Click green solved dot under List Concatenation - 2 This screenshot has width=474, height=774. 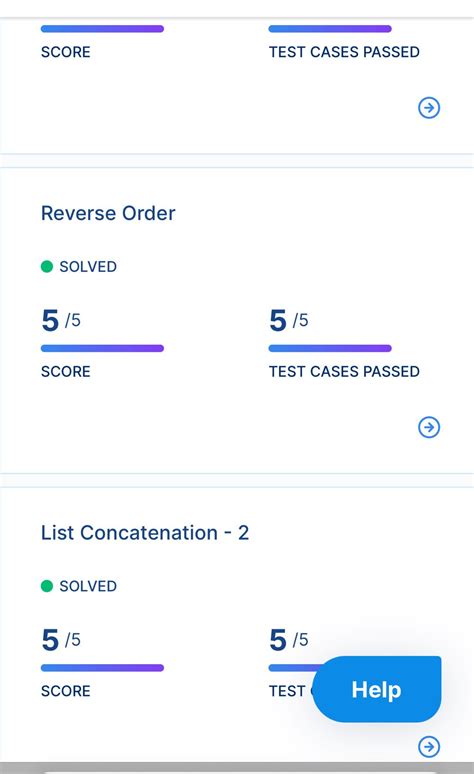tap(47, 586)
